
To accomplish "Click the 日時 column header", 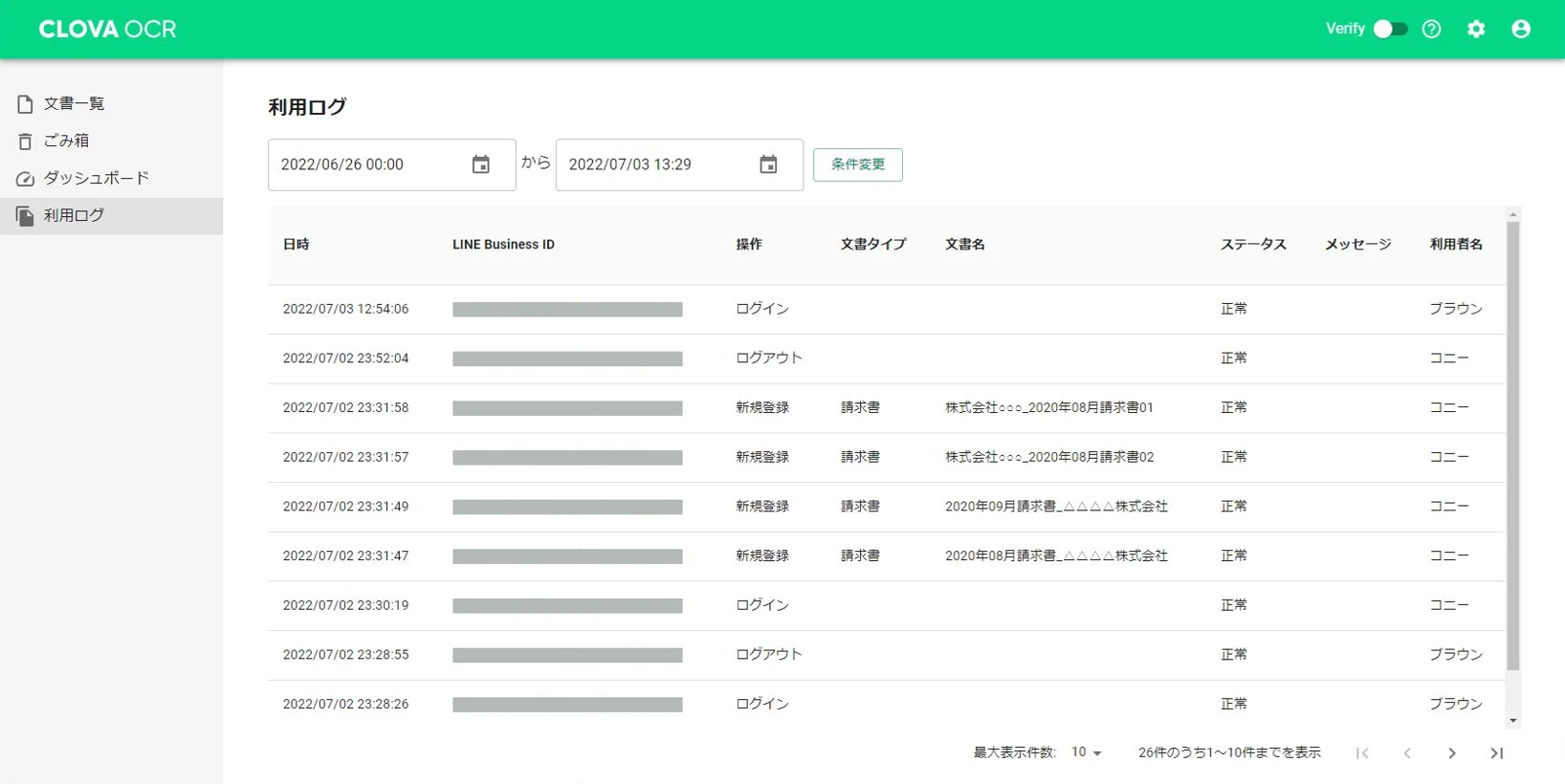I will (296, 245).
